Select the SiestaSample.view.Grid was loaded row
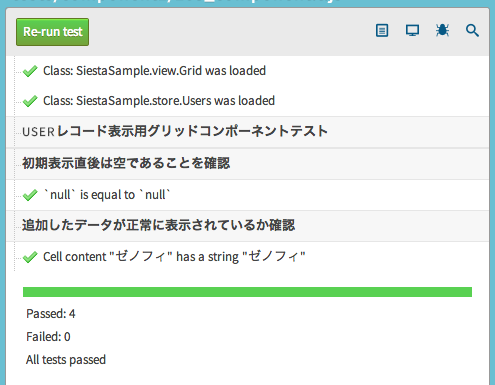 click(x=247, y=71)
